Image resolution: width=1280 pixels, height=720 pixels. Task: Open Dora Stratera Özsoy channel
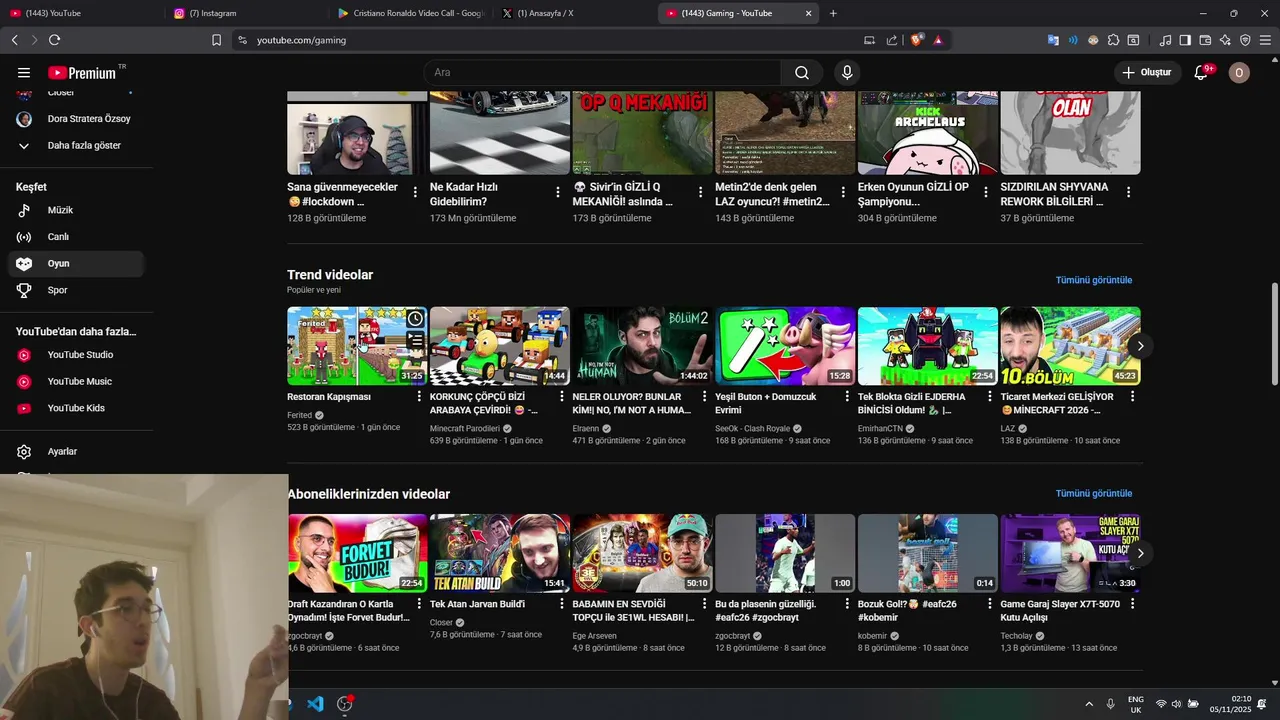pos(76,119)
